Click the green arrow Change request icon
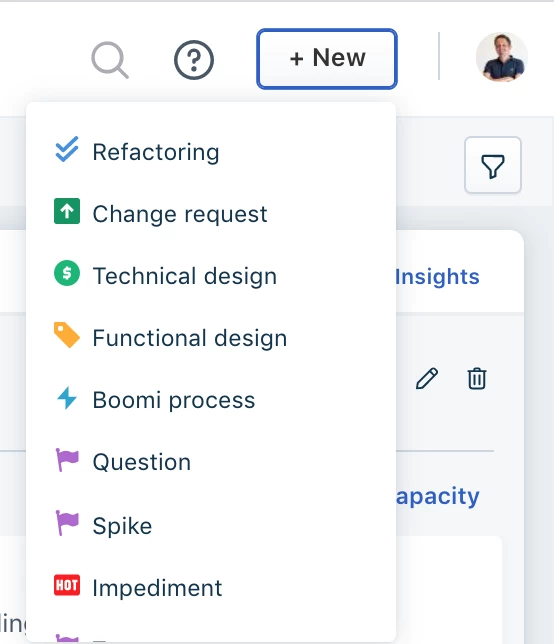The height and width of the screenshot is (644, 554). click(67, 211)
